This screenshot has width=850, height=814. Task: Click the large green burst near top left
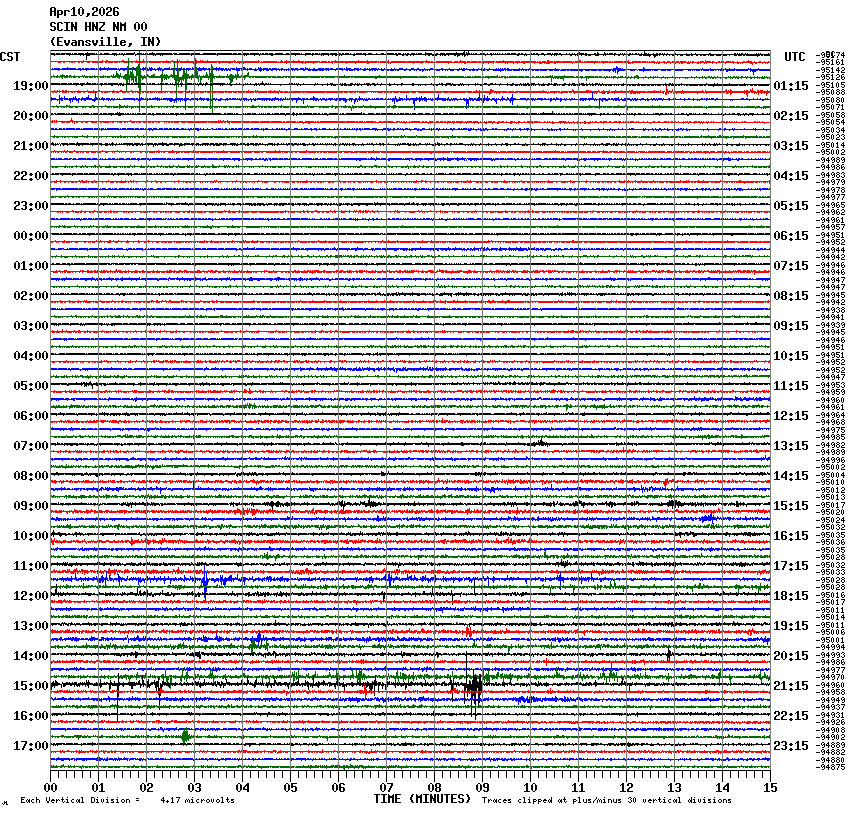(x=133, y=75)
